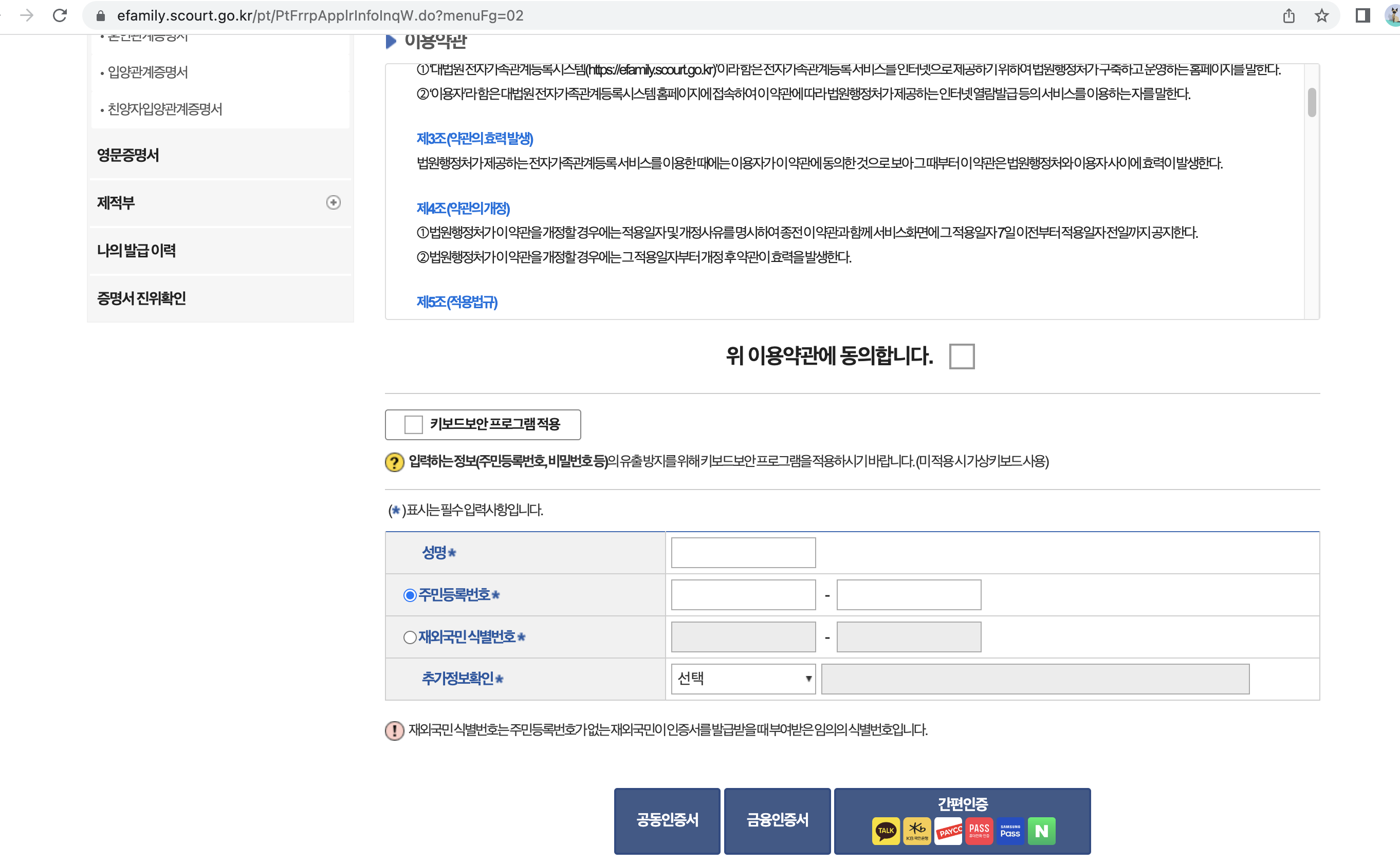Click the KB Kookmin Bank authentication icon

coord(917,830)
